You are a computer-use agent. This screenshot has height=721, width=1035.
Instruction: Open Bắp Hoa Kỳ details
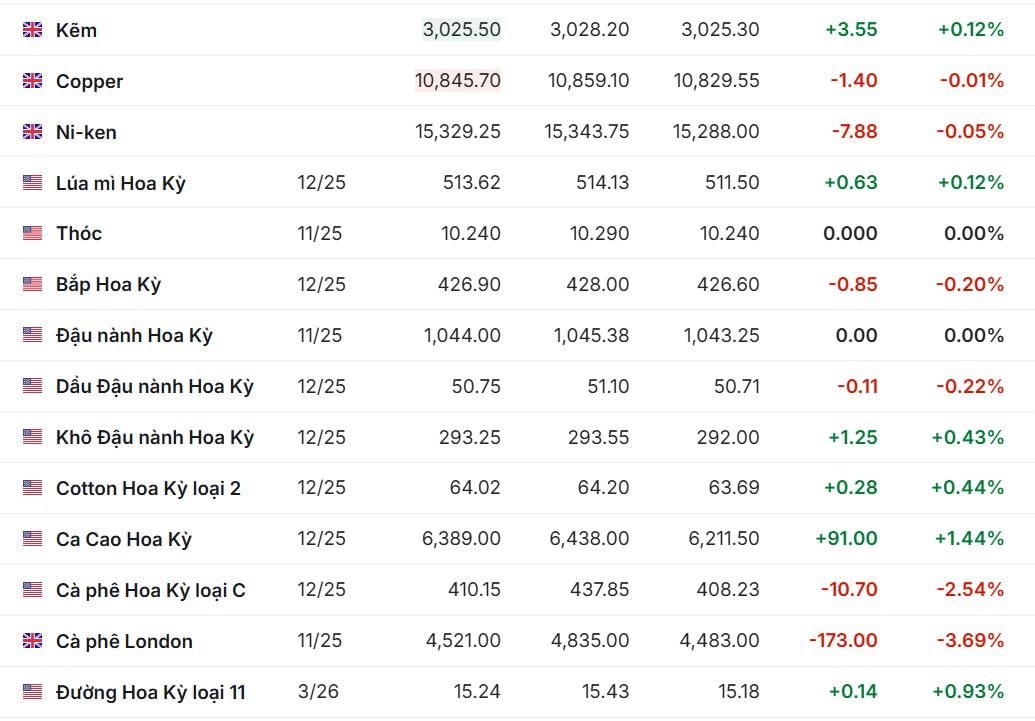click(108, 284)
